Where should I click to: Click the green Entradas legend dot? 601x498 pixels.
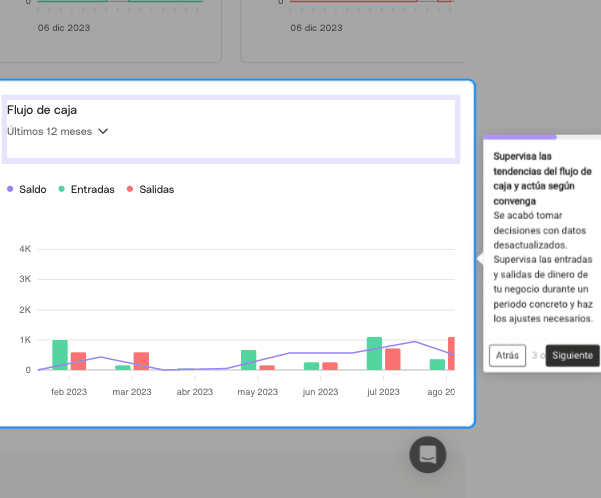pyautogui.click(x=62, y=189)
